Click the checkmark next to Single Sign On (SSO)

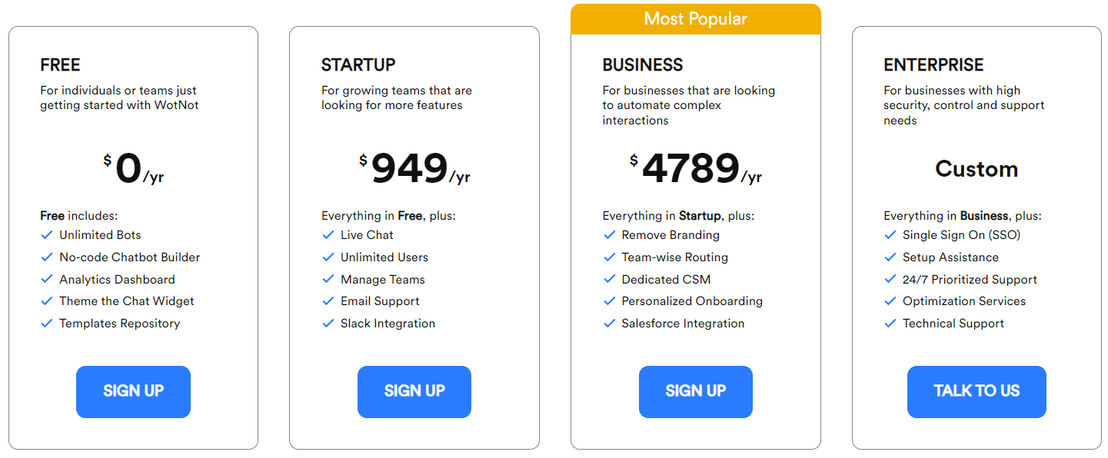pyautogui.click(x=890, y=235)
